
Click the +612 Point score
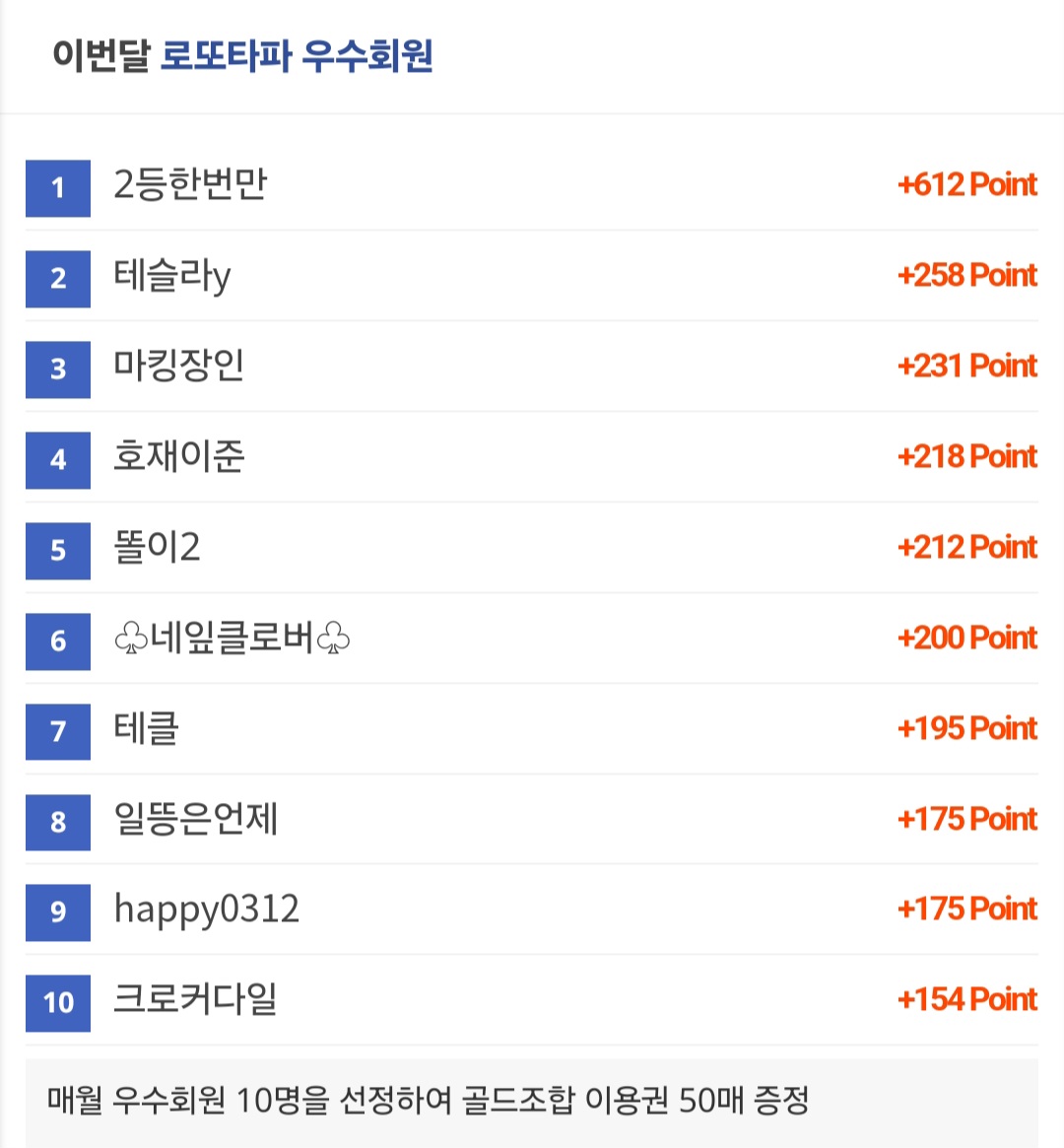point(966,184)
